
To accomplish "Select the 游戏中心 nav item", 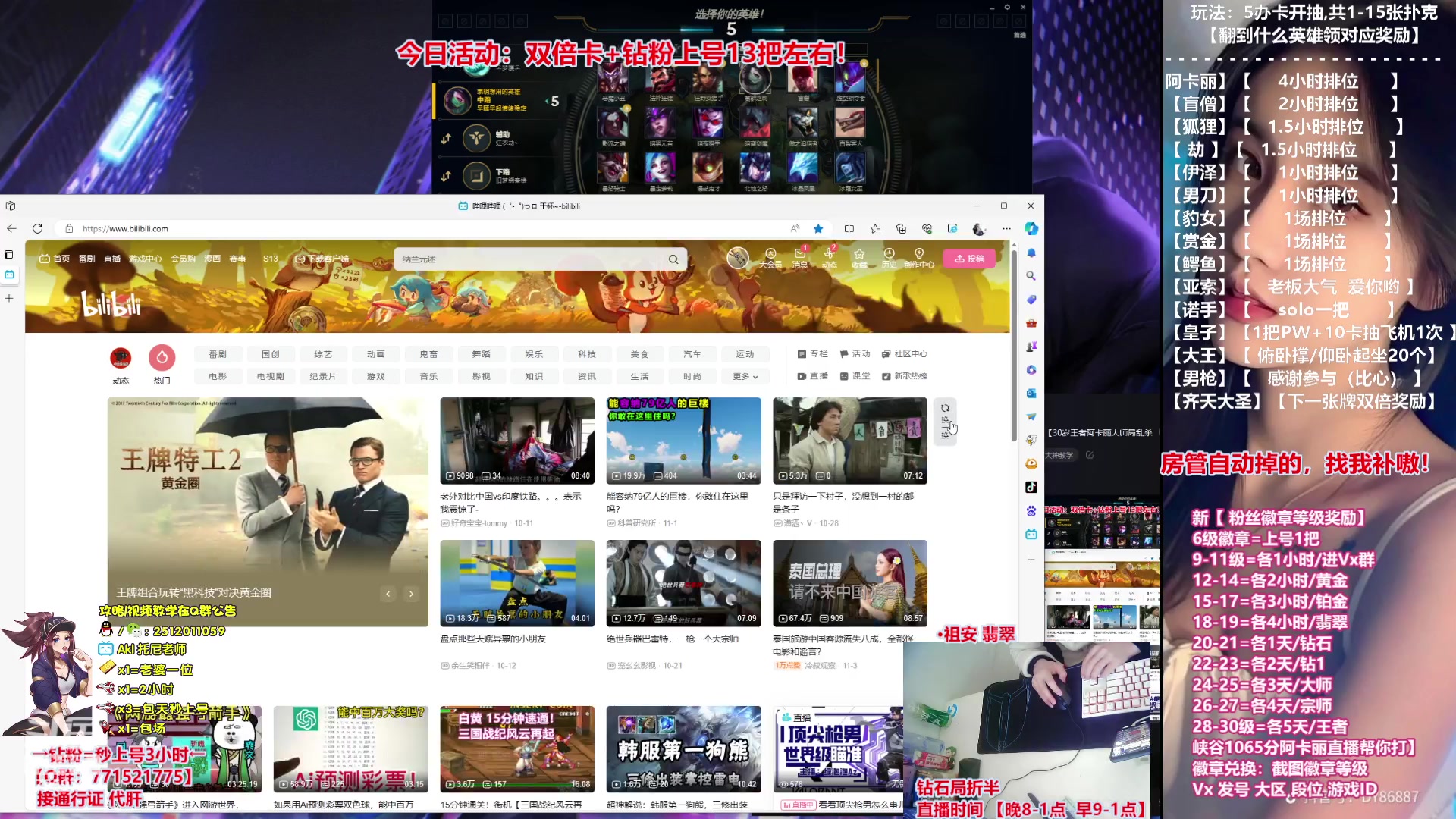I will point(145,259).
